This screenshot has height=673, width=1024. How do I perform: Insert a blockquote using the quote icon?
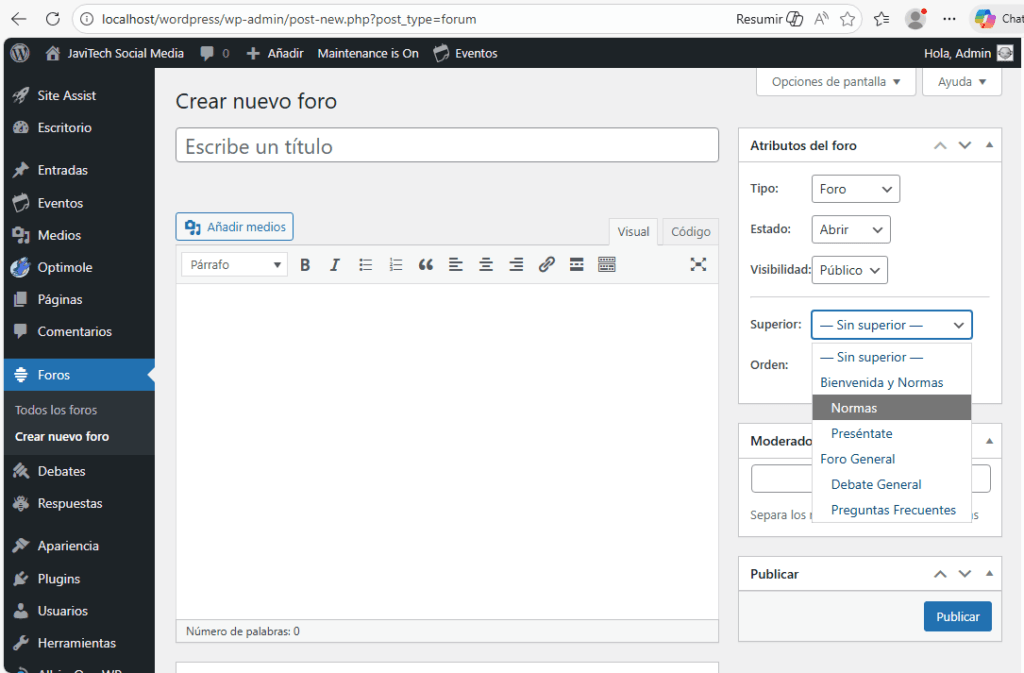pos(426,265)
